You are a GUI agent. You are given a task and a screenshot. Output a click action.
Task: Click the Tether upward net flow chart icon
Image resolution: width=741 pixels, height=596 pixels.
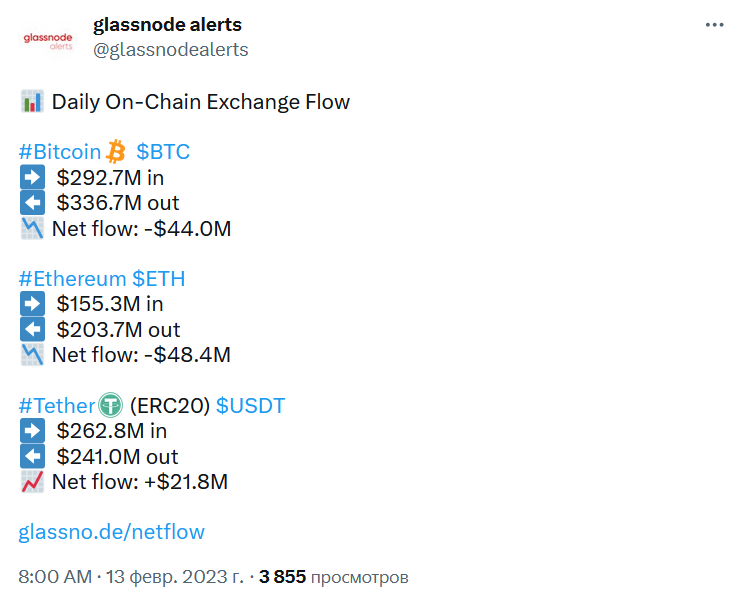click(31, 482)
